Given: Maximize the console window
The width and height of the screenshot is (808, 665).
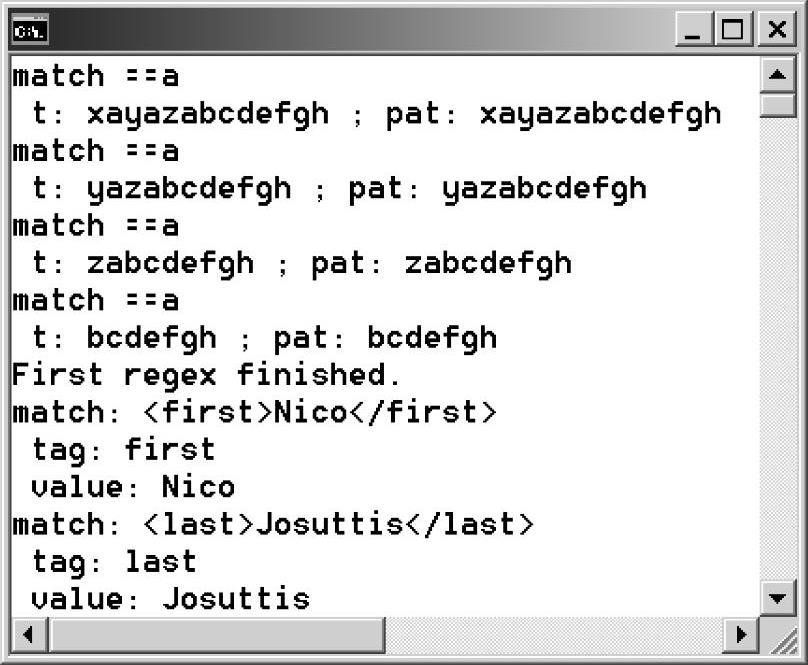Looking at the screenshot, I should [735, 30].
